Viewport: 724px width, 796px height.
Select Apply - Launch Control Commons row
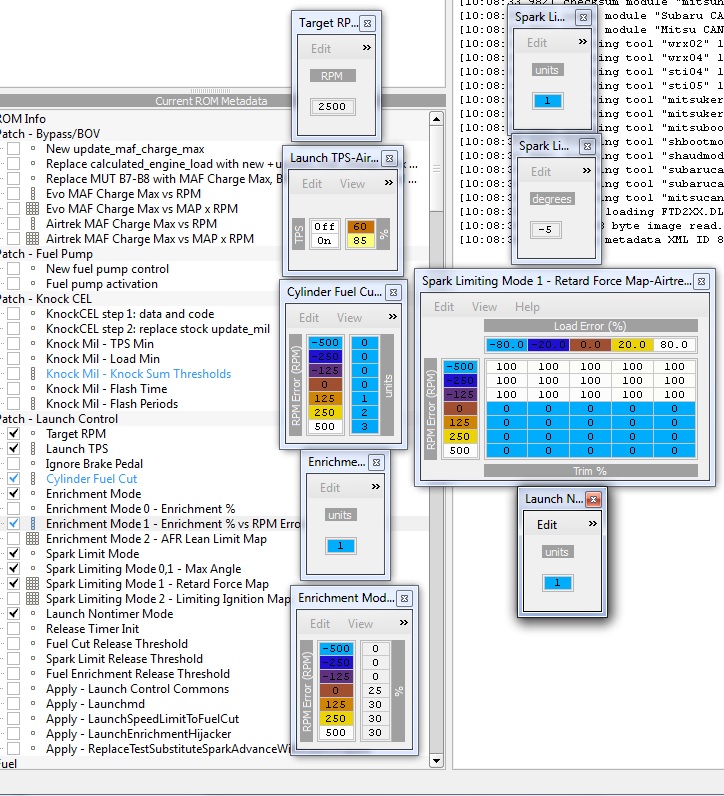[x=137, y=689]
